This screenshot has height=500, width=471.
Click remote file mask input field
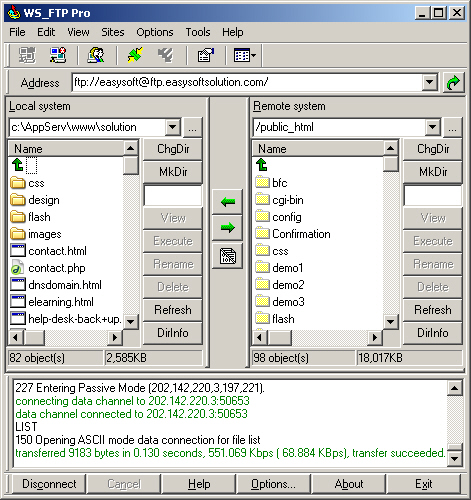click(x=433, y=195)
